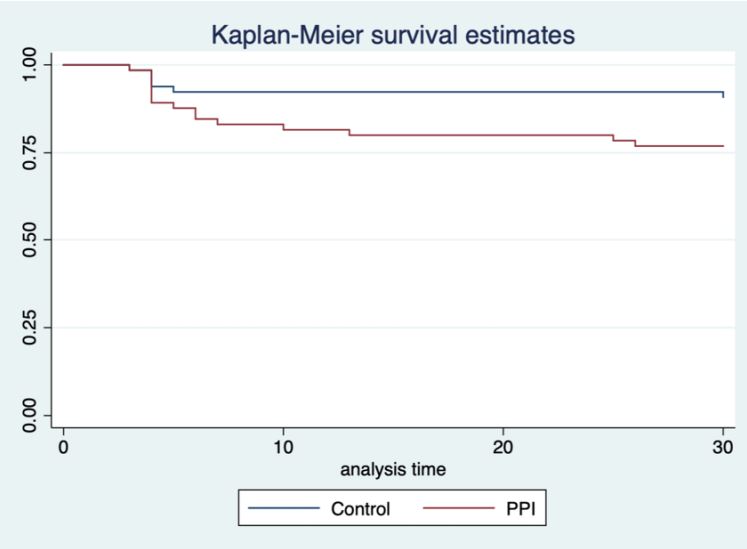Click the PPI curve step near time 25
Screen dimensions: 747x549
click(613, 138)
